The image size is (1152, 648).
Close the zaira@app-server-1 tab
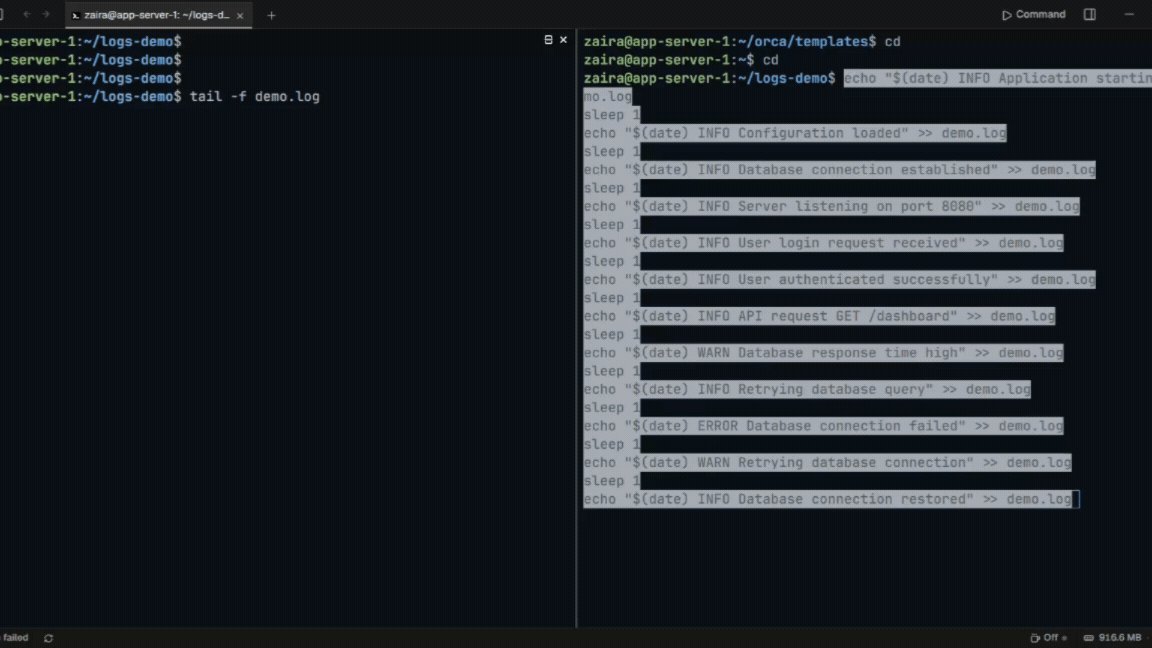click(240, 15)
